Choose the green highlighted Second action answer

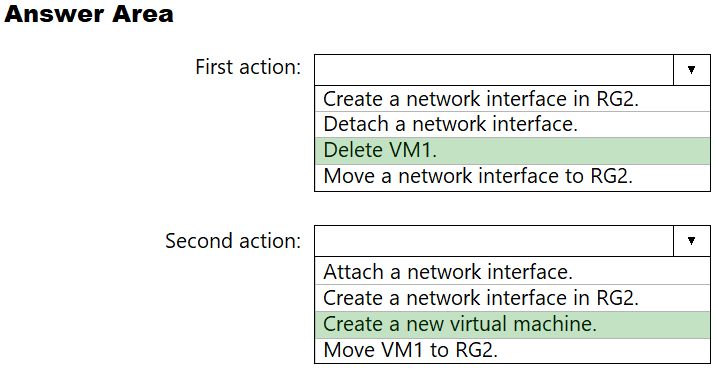point(512,324)
